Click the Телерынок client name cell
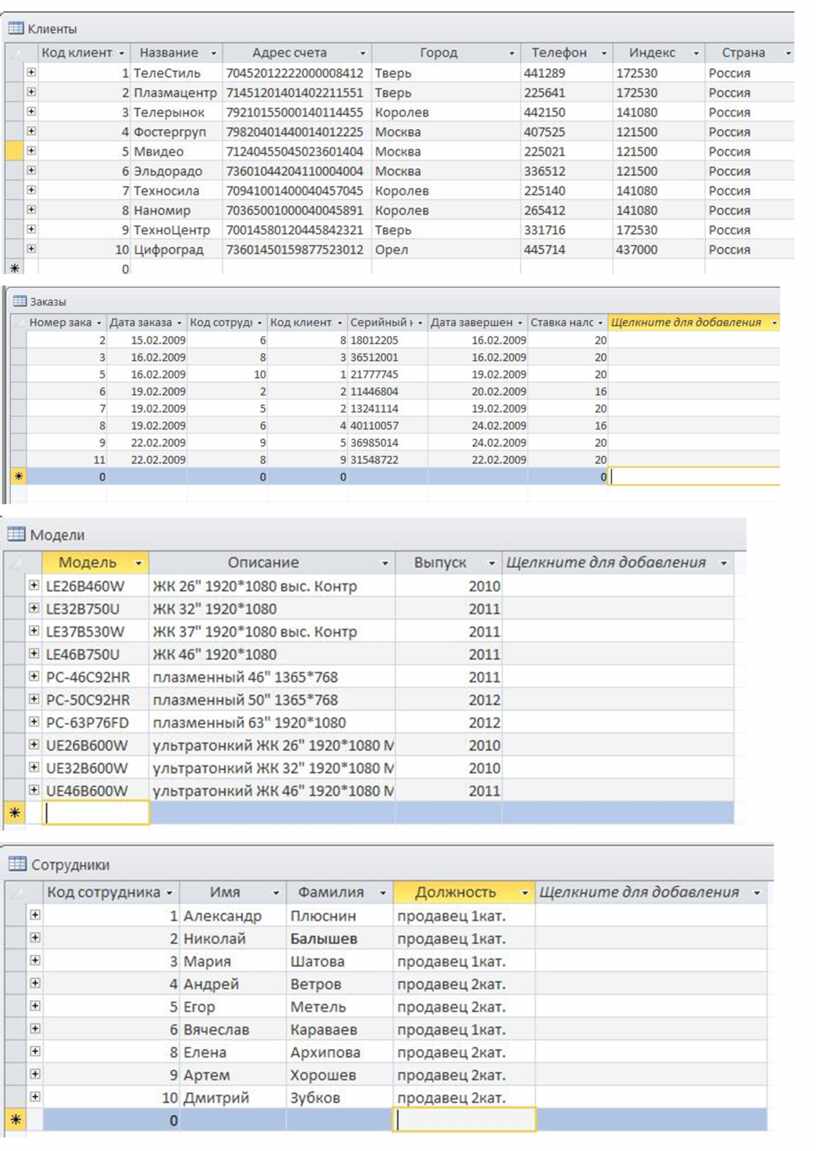The height and width of the screenshot is (1151, 816). tap(176, 112)
